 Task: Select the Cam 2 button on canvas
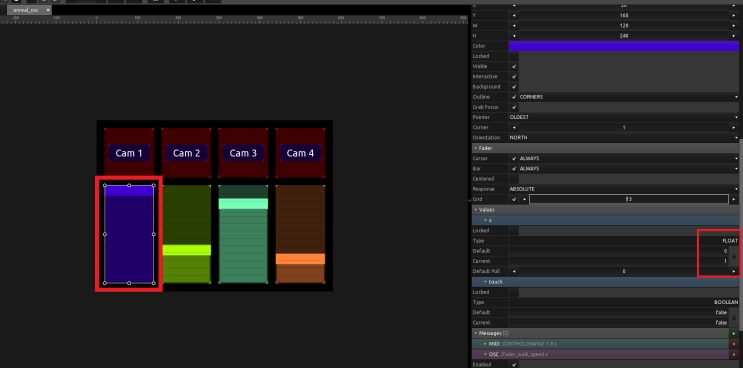pos(186,153)
